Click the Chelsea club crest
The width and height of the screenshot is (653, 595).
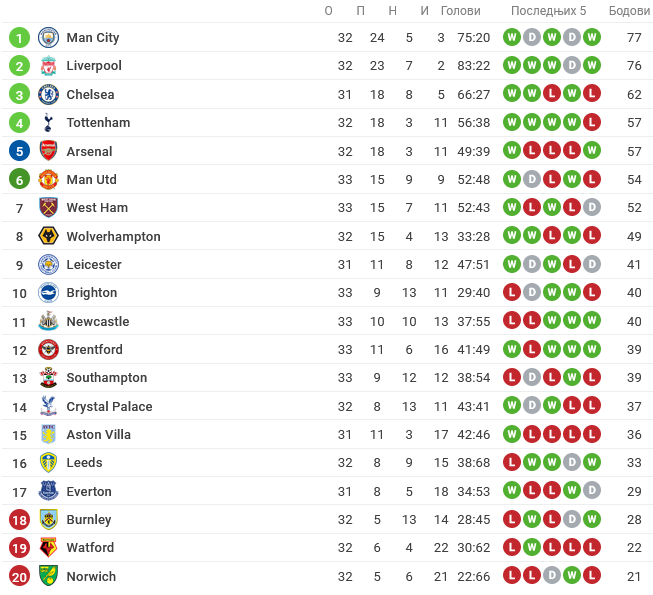point(48,95)
